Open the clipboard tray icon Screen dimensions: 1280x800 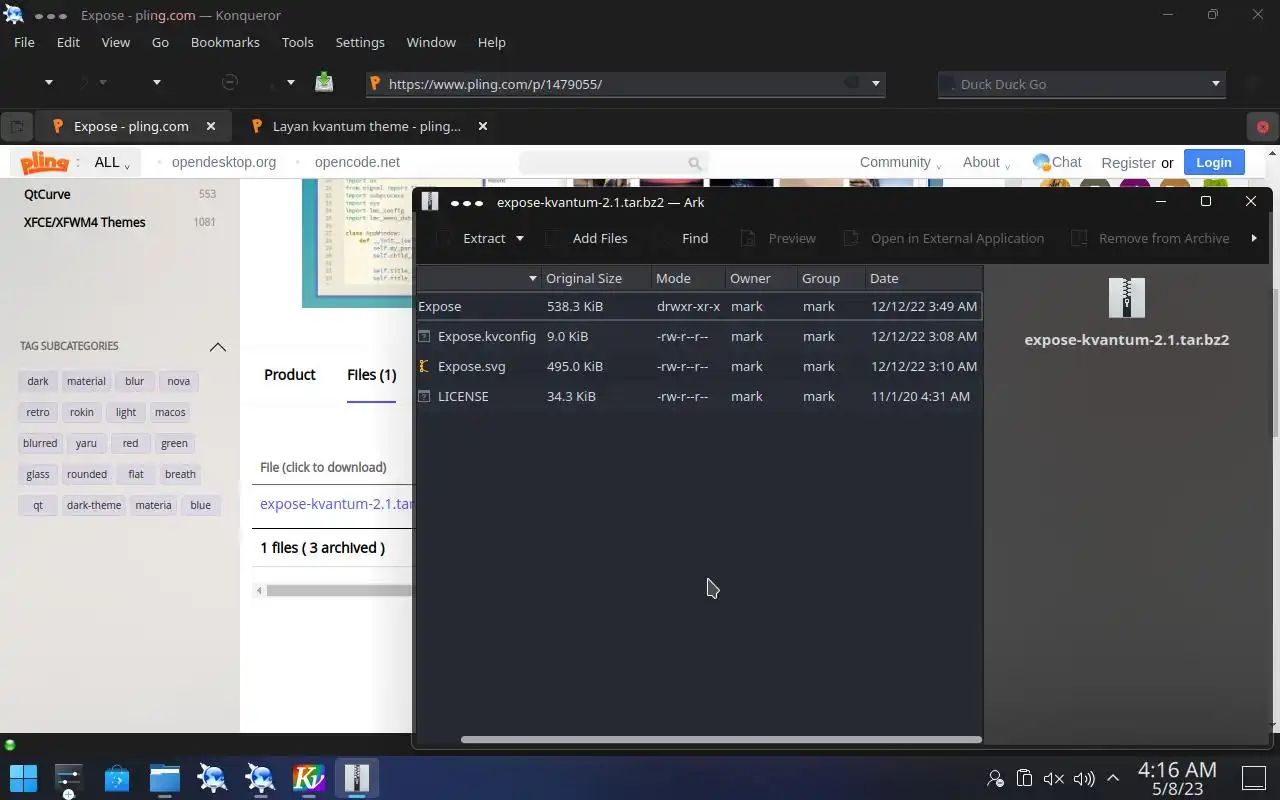click(x=1024, y=778)
